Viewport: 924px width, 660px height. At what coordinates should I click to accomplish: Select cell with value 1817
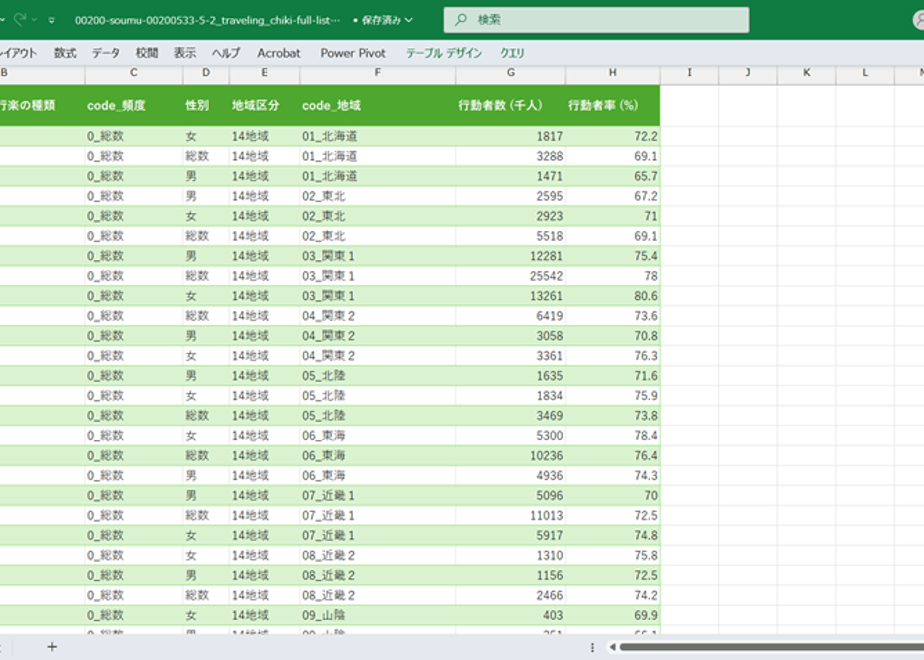click(510, 136)
